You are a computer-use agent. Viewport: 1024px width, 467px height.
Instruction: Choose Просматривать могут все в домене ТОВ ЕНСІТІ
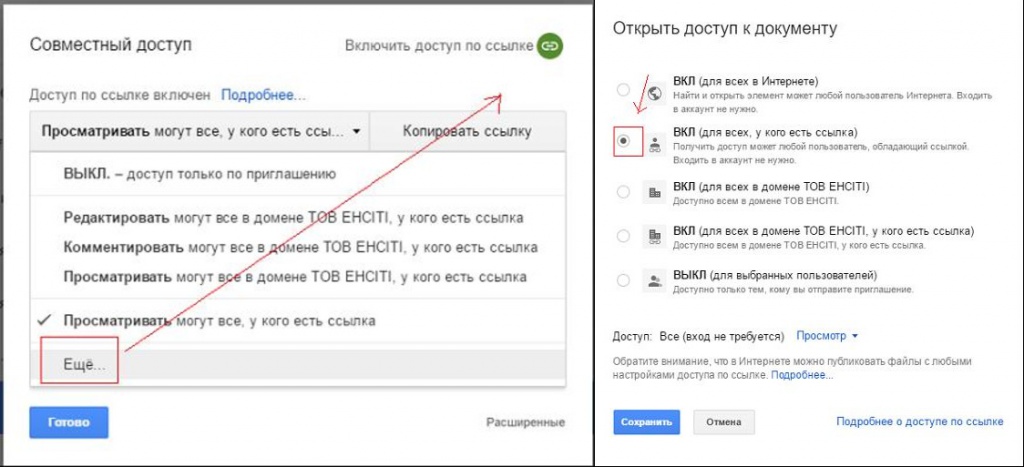tap(298, 277)
